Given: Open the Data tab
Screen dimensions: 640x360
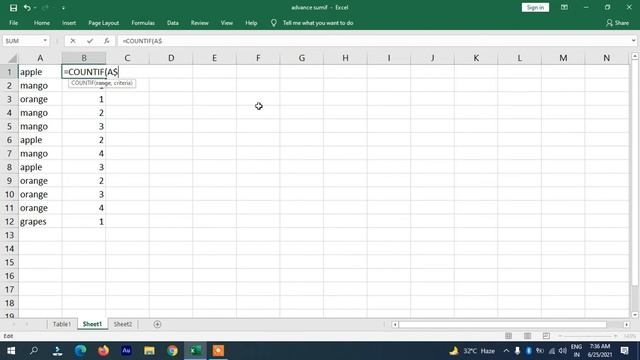Looking at the screenshot, I should (x=173, y=23).
